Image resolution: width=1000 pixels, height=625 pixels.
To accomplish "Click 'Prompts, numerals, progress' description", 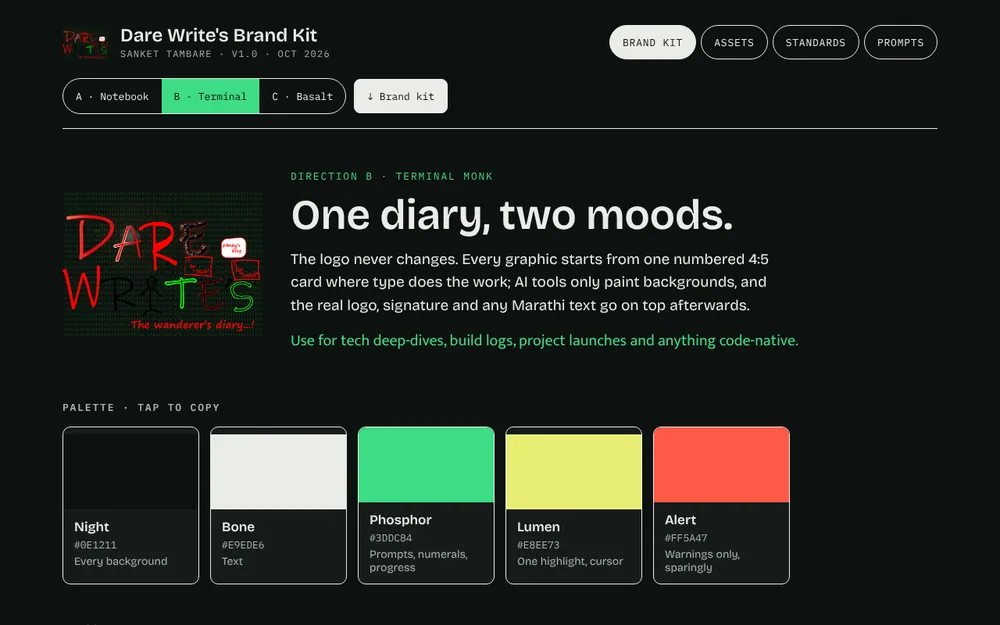I will tap(418, 561).
